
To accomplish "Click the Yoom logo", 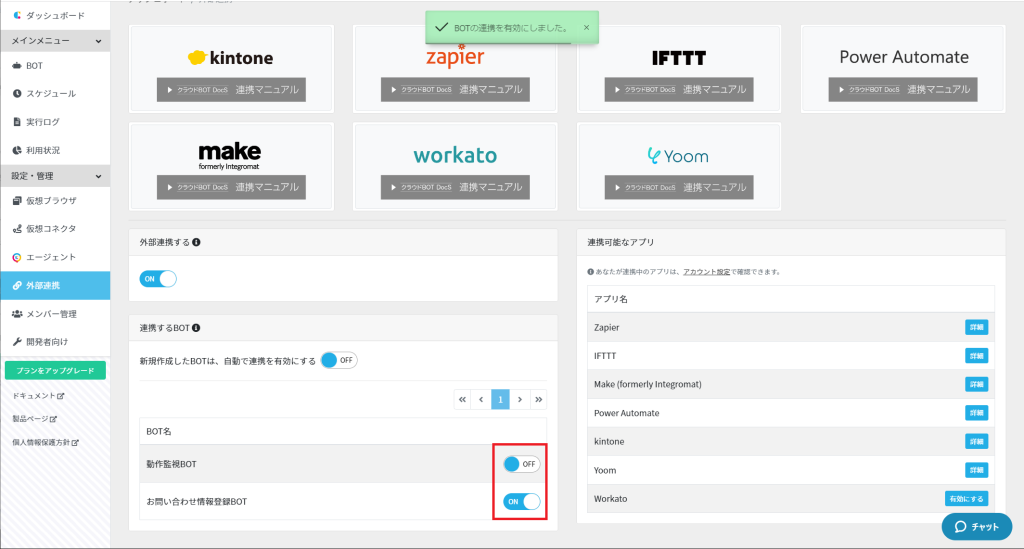I will click(x=678, y=156).
